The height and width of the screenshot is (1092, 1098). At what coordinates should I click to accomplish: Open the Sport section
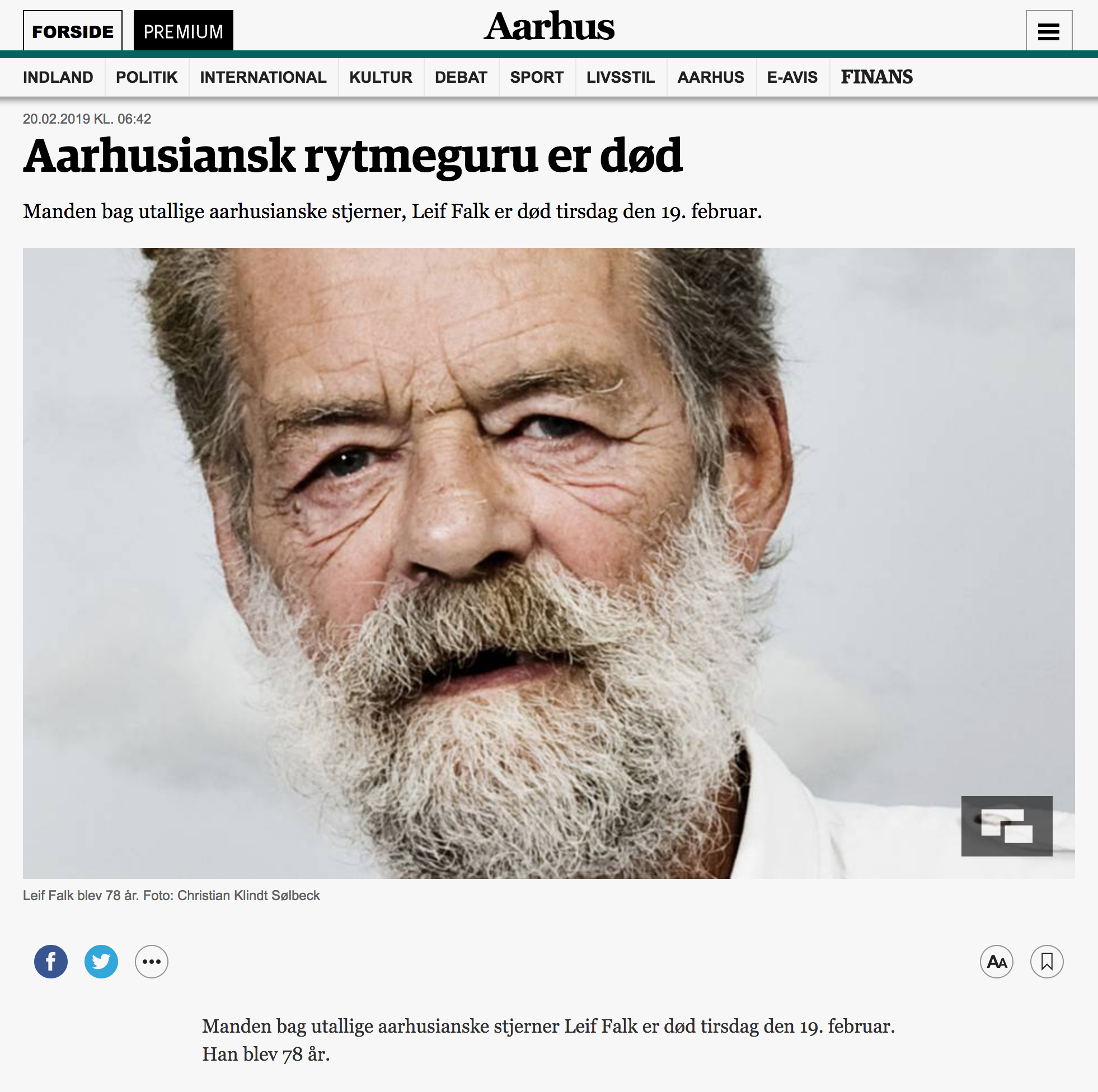pos(537,77)
